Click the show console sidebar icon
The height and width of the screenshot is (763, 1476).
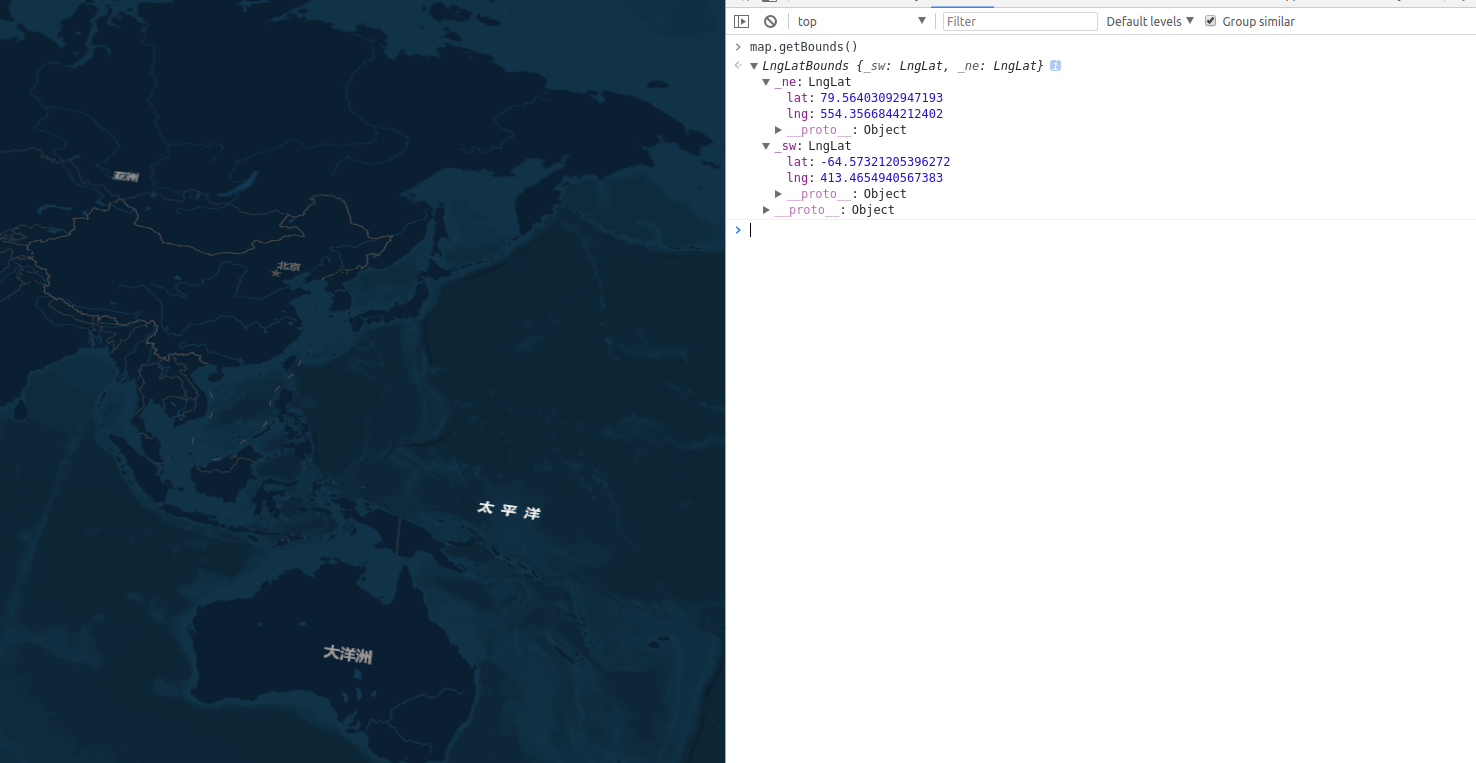pos(741,20)
